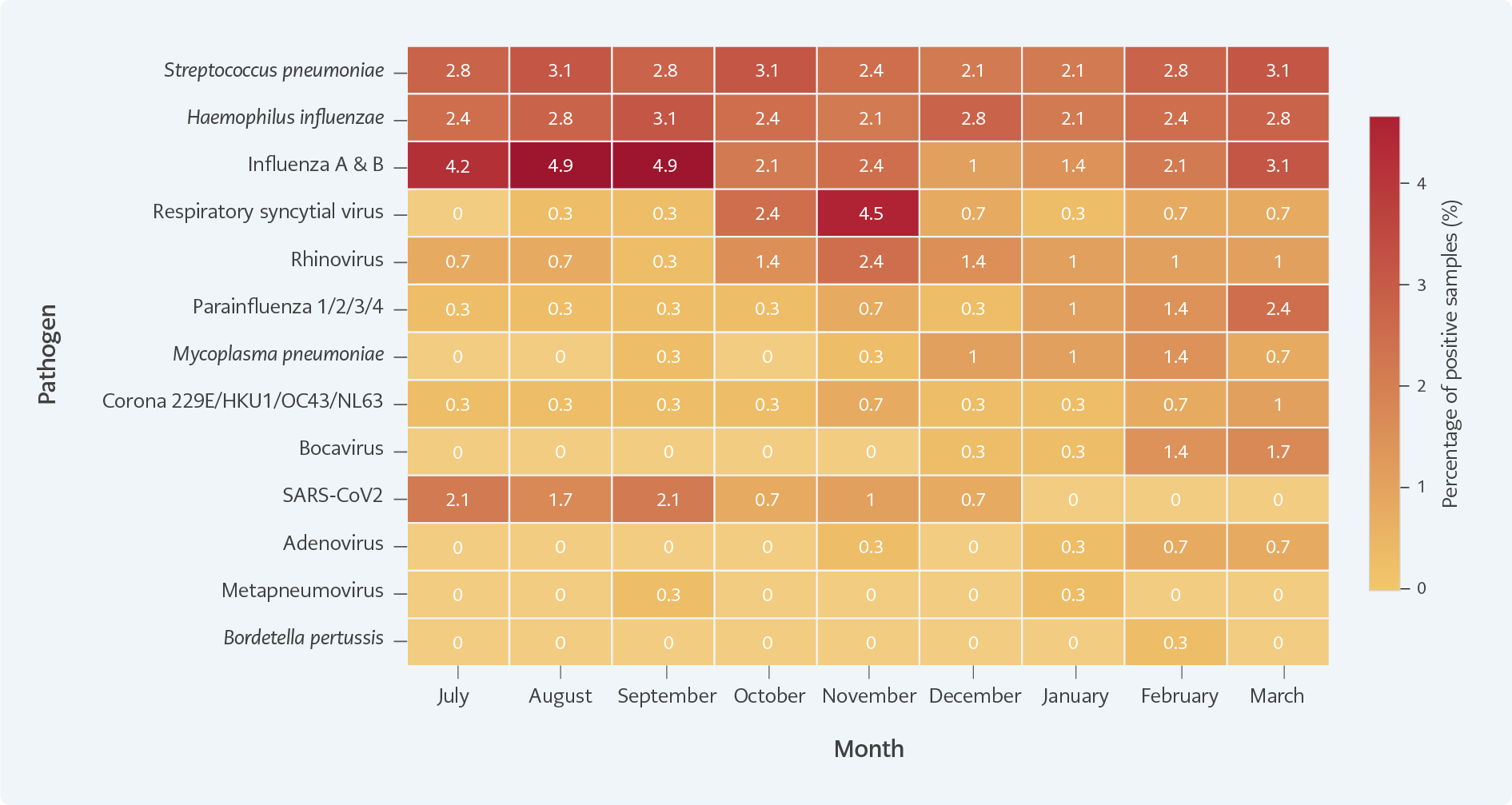Click the Influenza A & B July cell
The image size is (1512, 805).
coord(457,165)
